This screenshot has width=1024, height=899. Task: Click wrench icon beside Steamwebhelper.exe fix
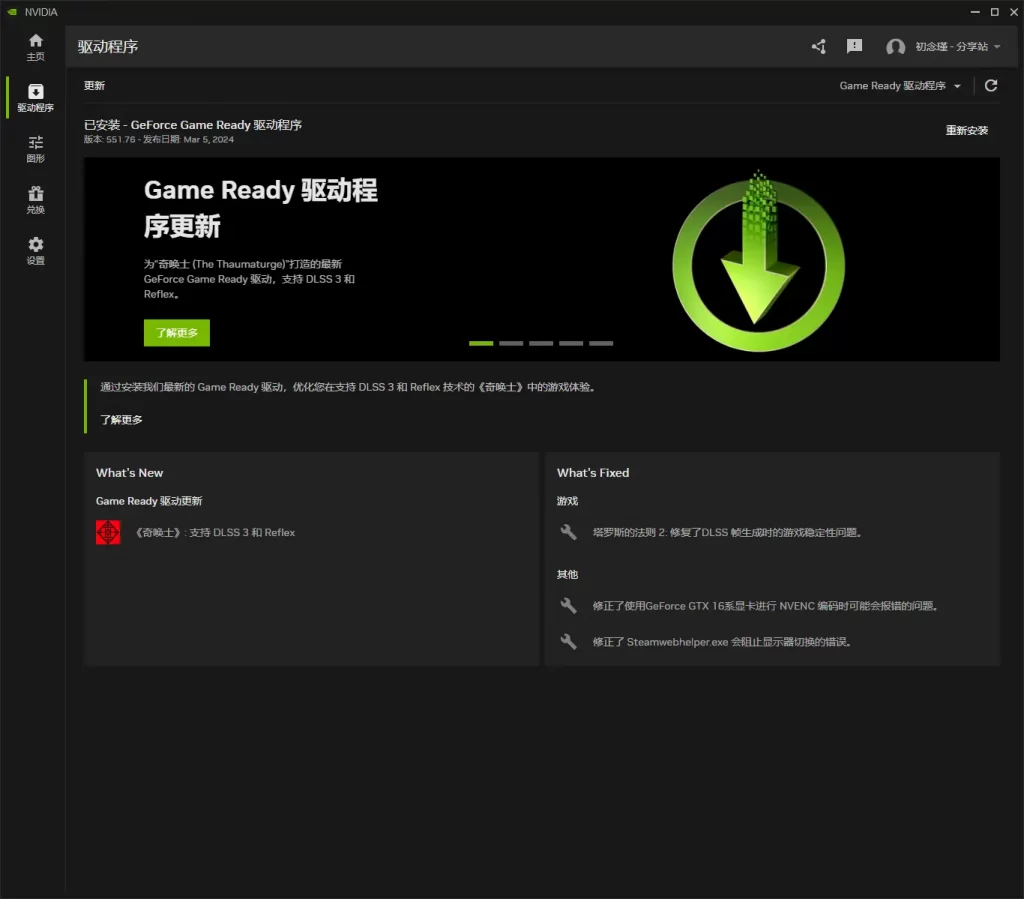point(568,642)
